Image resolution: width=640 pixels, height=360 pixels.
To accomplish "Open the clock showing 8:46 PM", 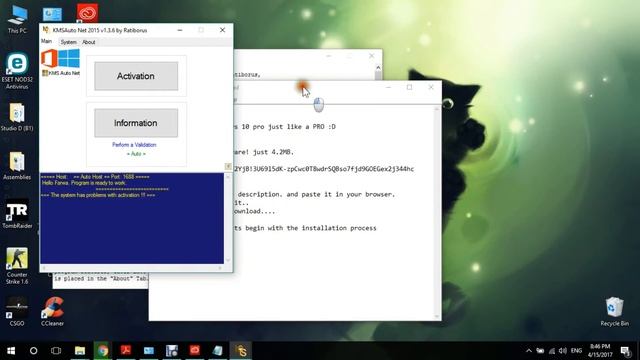I will [x=600, y=351].
